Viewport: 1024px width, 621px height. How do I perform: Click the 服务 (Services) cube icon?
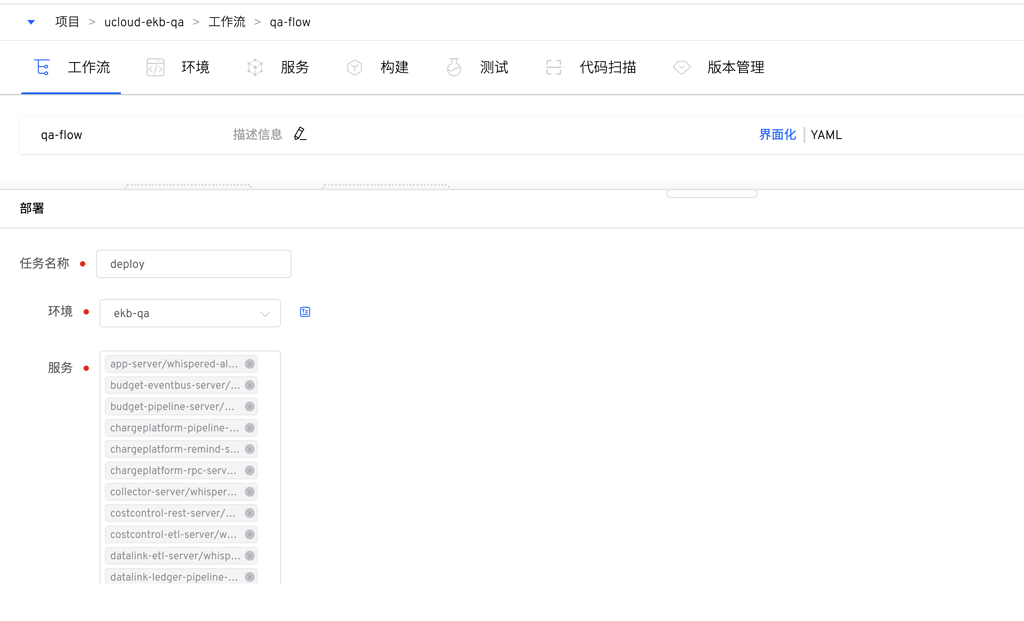pos(255,67)
